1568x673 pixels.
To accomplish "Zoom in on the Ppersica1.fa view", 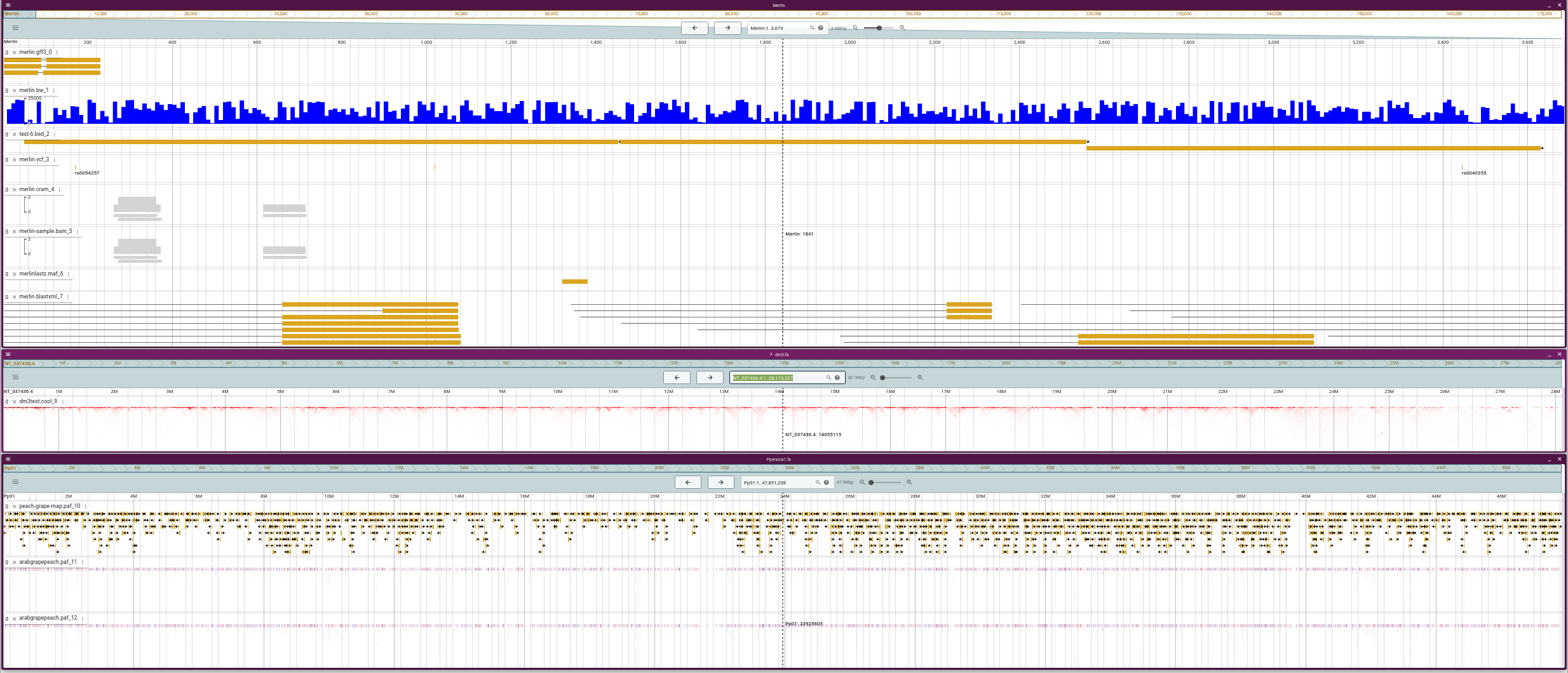I will (x=909, y=483).
